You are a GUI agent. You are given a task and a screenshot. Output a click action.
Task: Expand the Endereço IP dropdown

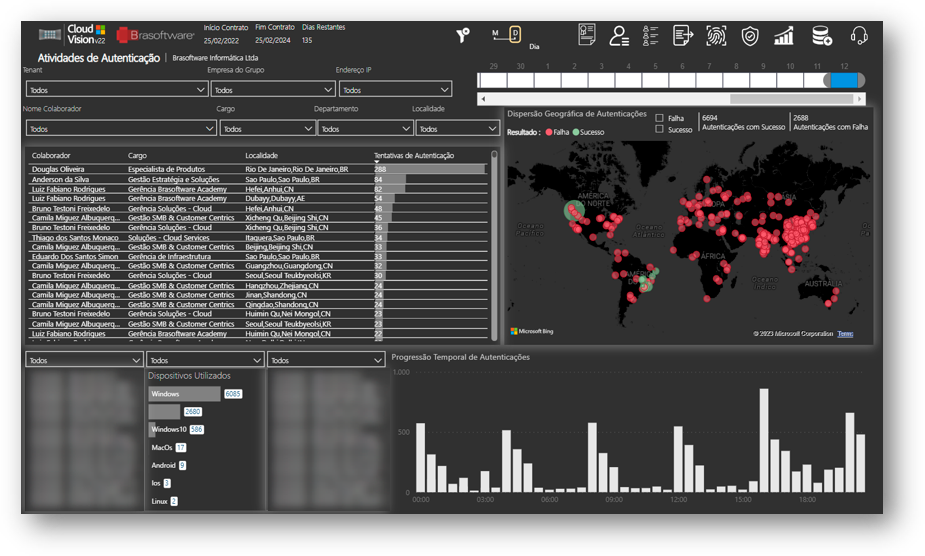tap(395, 90)
